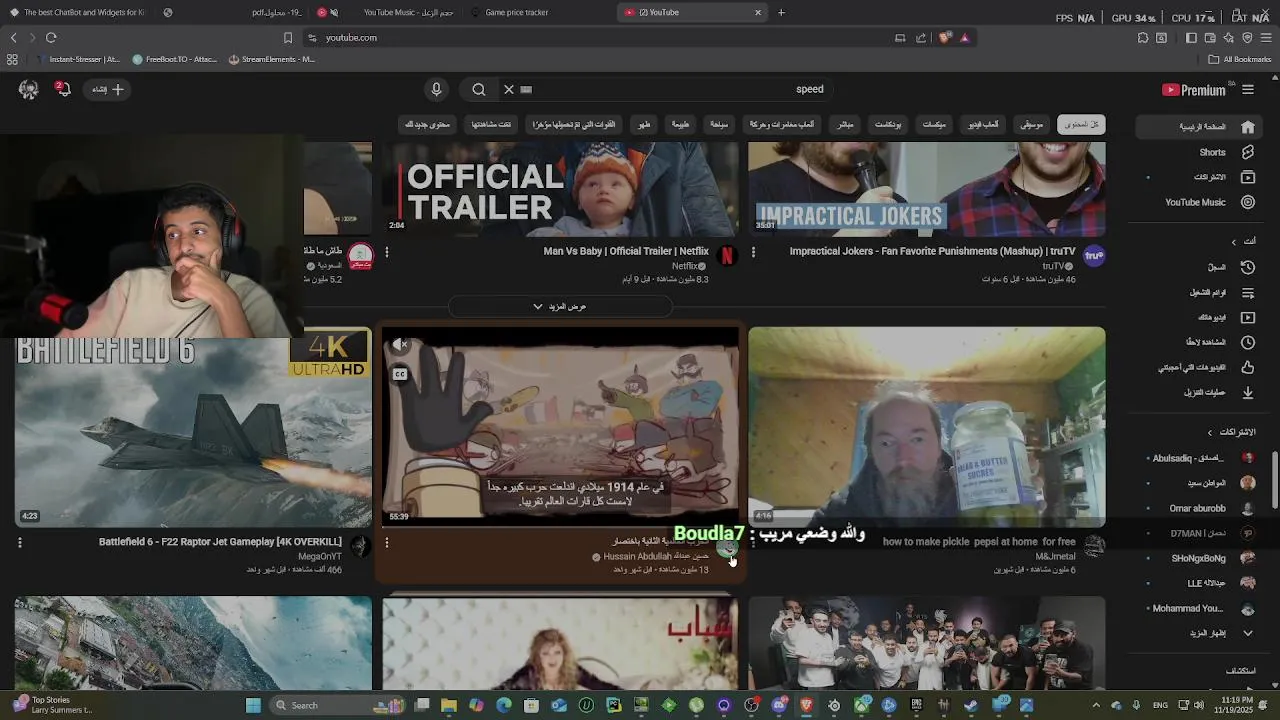Open StreamElements bookmark

coord(271,59)
